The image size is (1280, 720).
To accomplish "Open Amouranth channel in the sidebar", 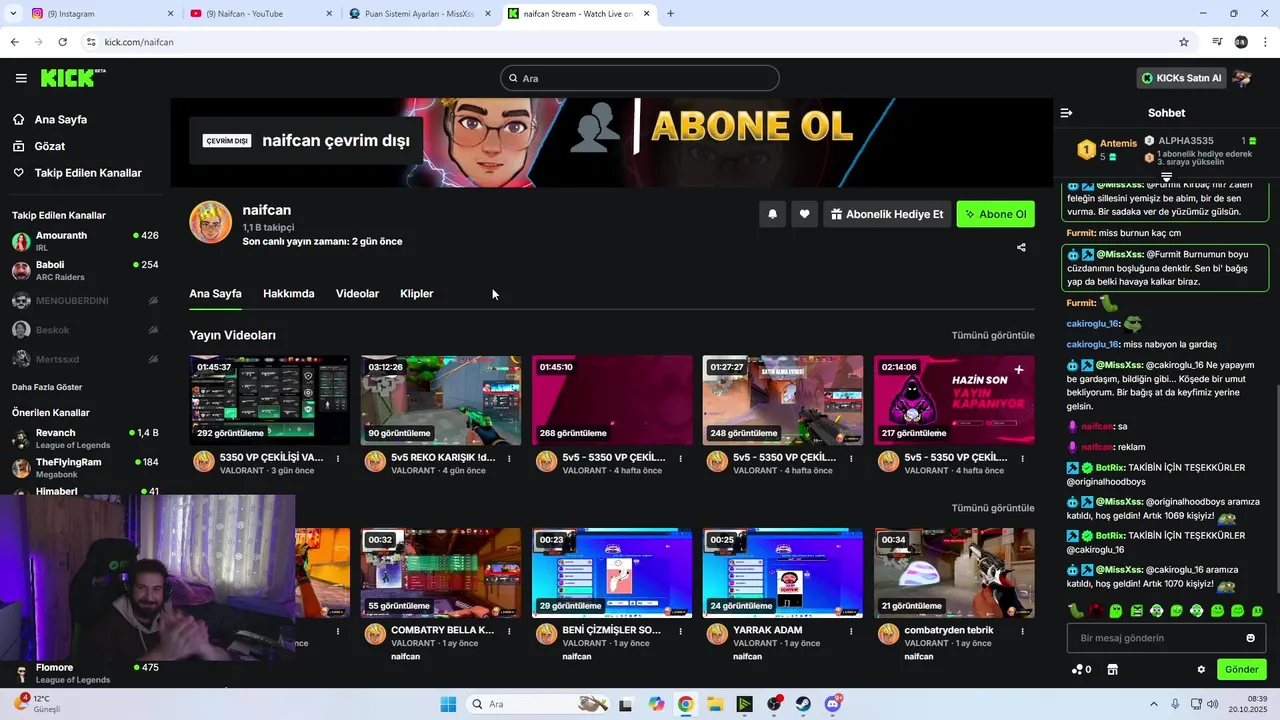I will pos(85,241).
